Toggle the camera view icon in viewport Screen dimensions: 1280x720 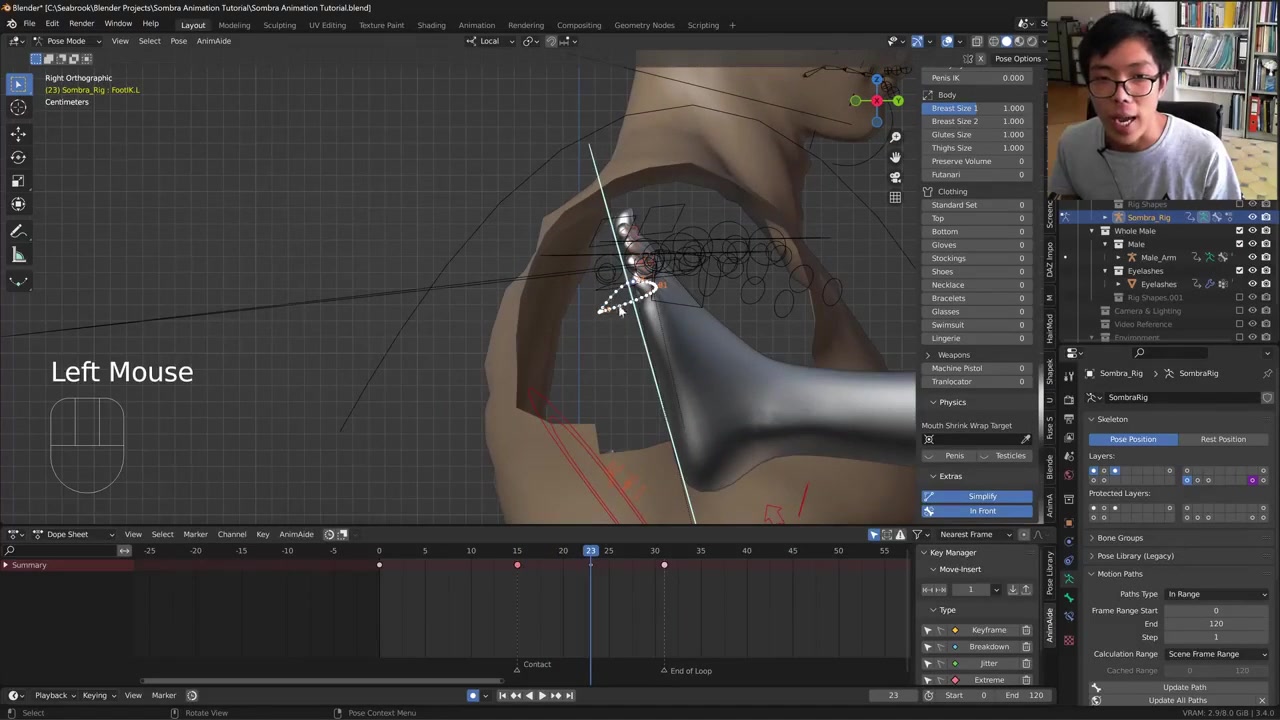[895, 177]
